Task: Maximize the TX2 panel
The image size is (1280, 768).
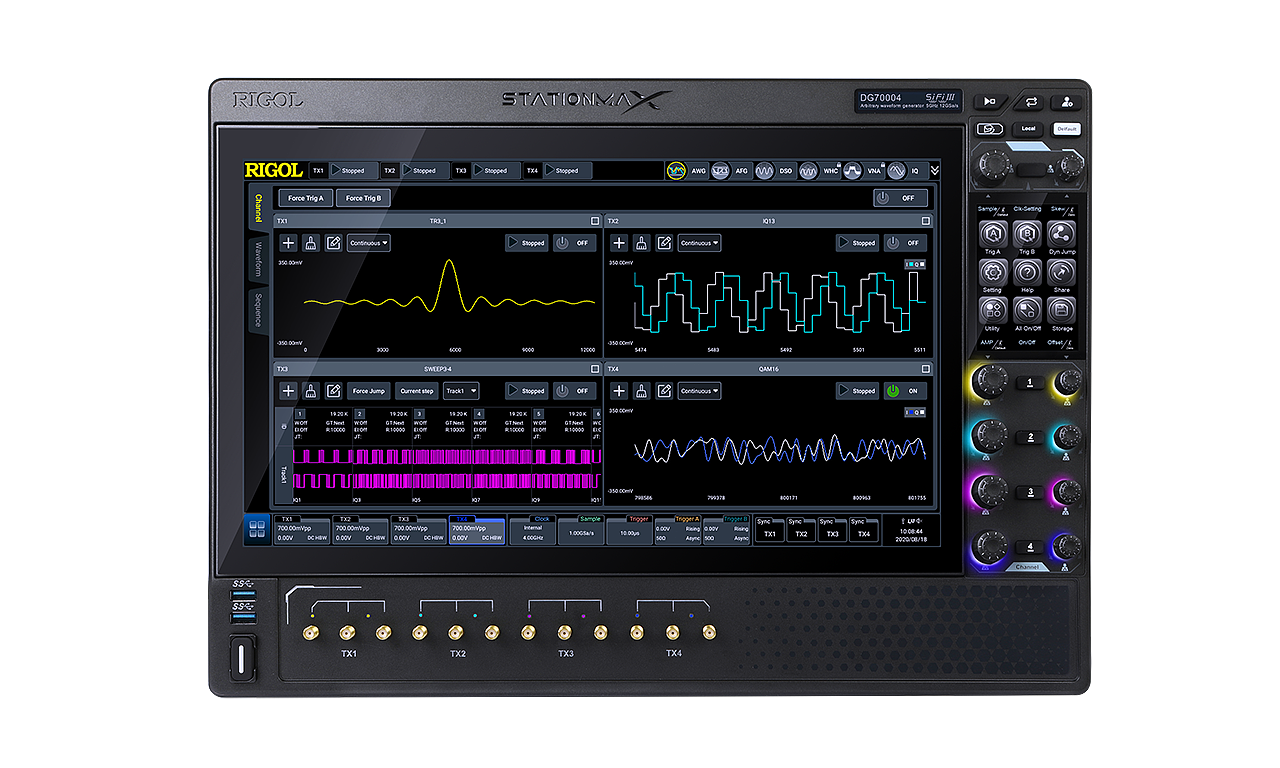Action: click(x=926, y=221)
